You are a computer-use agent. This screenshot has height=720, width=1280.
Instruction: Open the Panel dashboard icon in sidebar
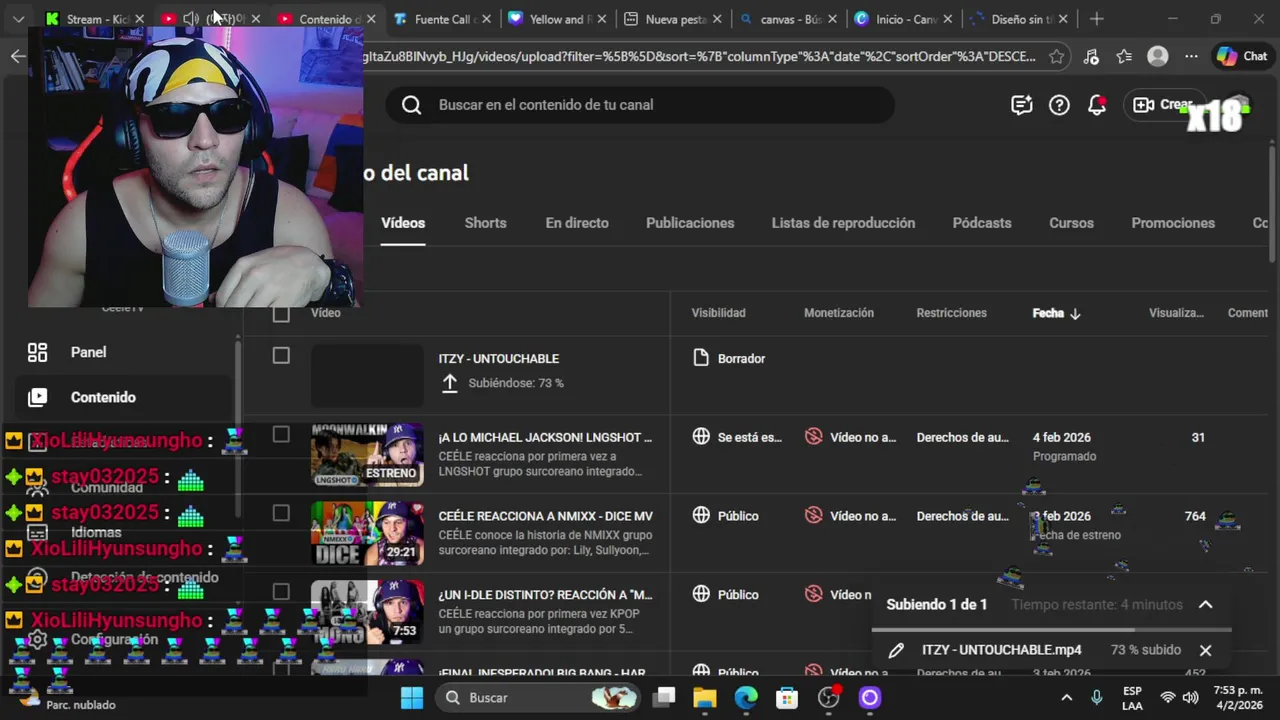(37, 352)
